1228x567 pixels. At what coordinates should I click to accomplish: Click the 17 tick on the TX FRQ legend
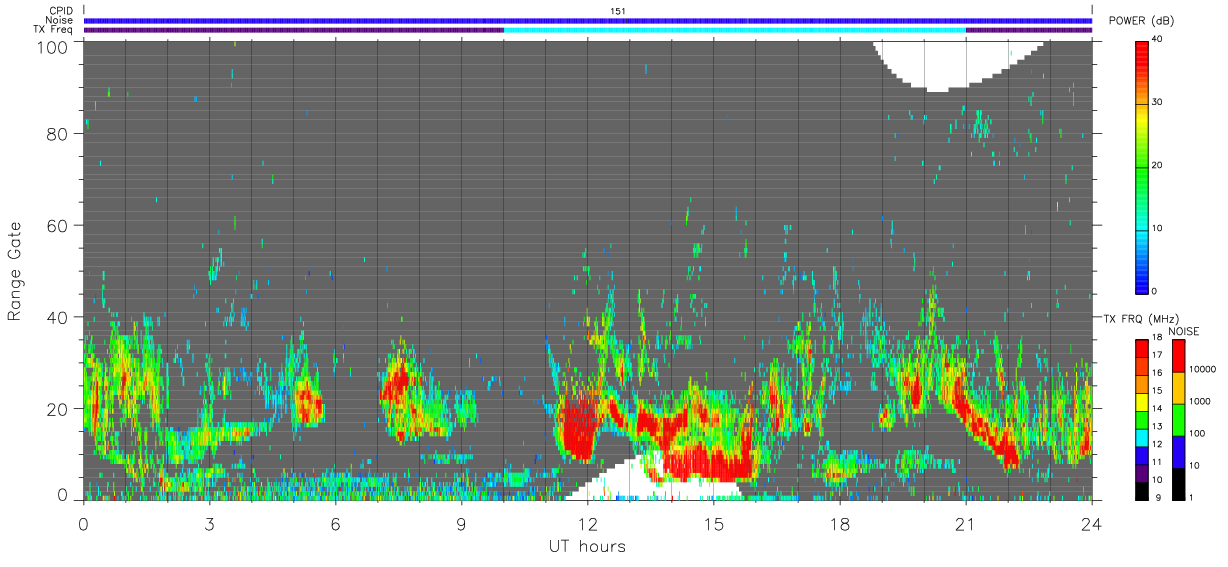point(1156,355)
